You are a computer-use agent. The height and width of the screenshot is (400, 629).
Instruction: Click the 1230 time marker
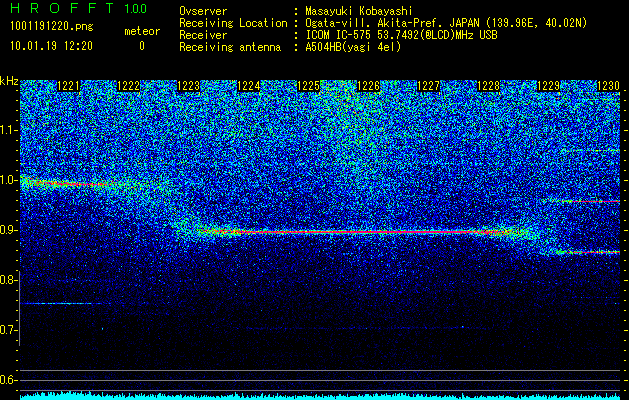(x=609, y=86)
